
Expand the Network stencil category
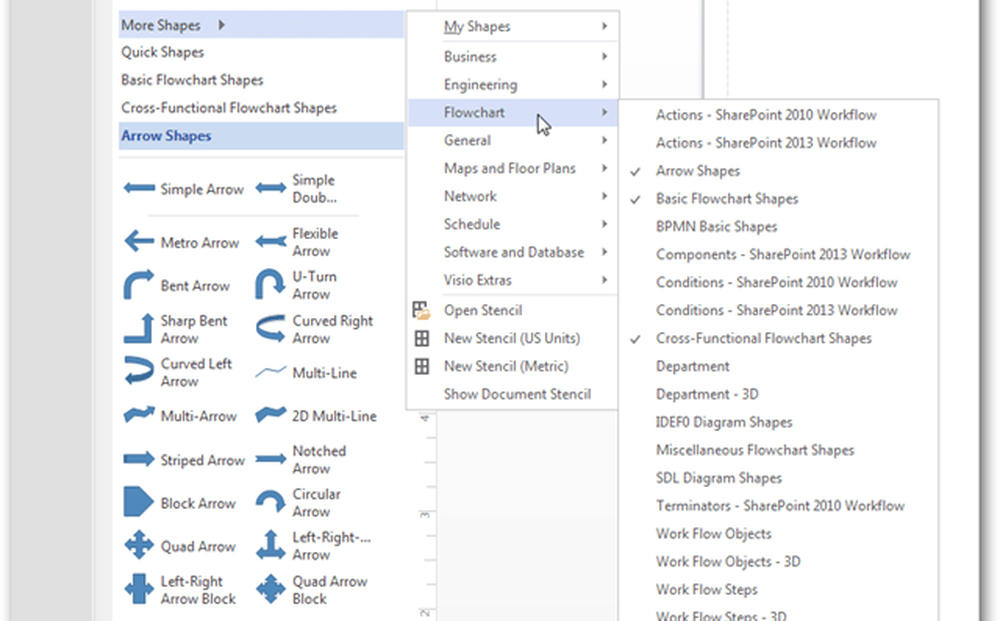tap(513, 196)
